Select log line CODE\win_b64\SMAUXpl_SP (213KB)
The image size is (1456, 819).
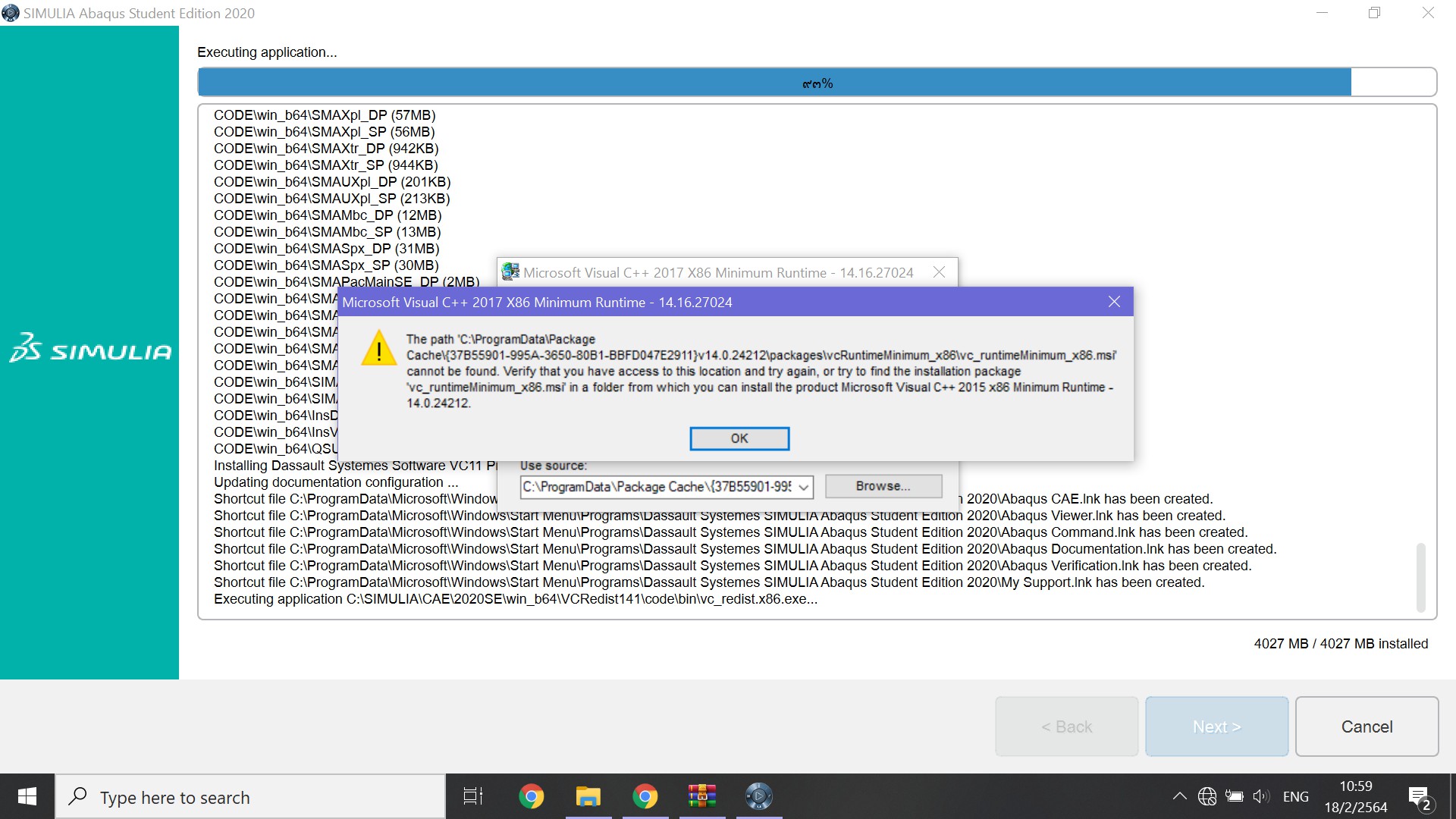pos(331,199)
